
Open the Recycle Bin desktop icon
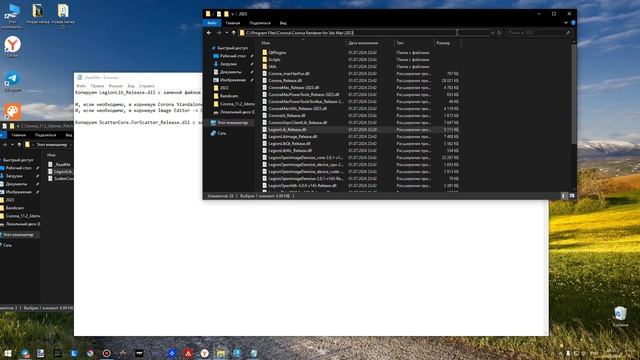click(620, 317)
